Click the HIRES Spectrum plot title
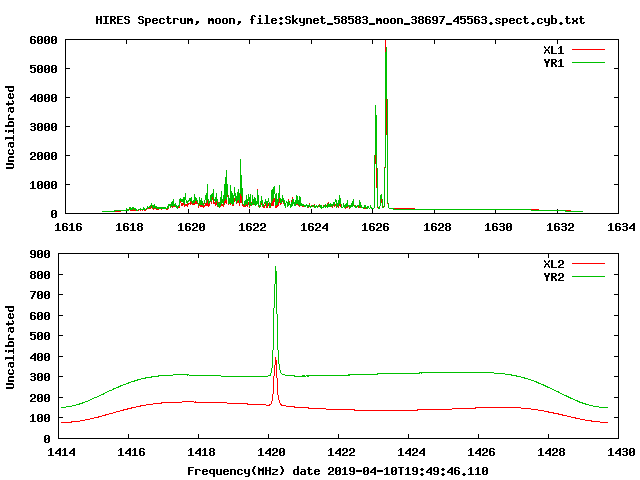Image resolution: width=640 pixels, height=480 pixels. click(340, 20)
